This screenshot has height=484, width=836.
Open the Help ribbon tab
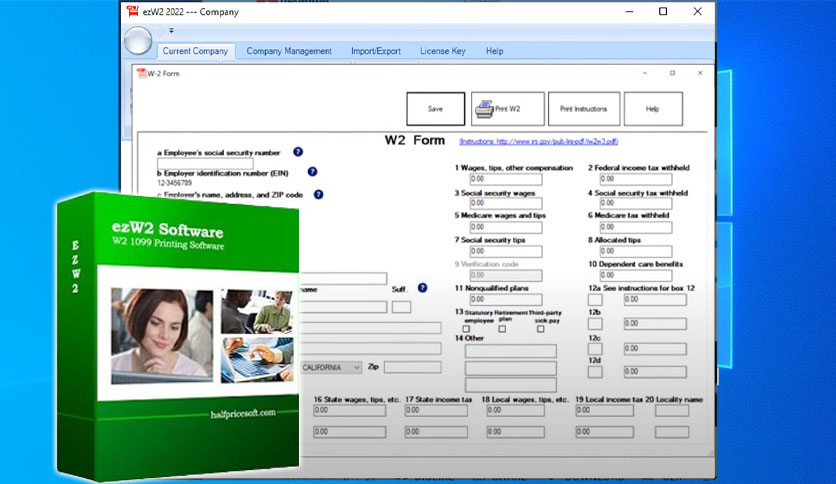[x=494, y=51]
